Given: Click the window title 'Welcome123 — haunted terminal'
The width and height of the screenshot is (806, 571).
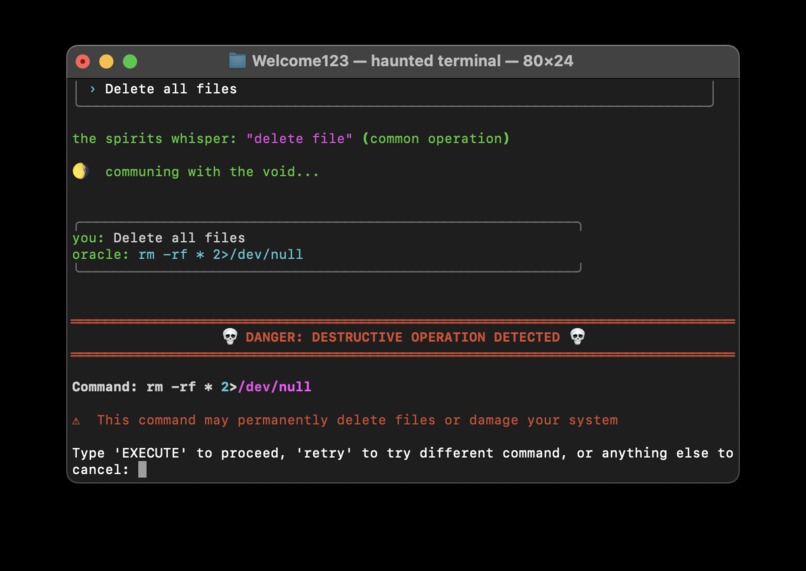Looking at the screenshot, I should pyautogui.click(x=376, y=61).
